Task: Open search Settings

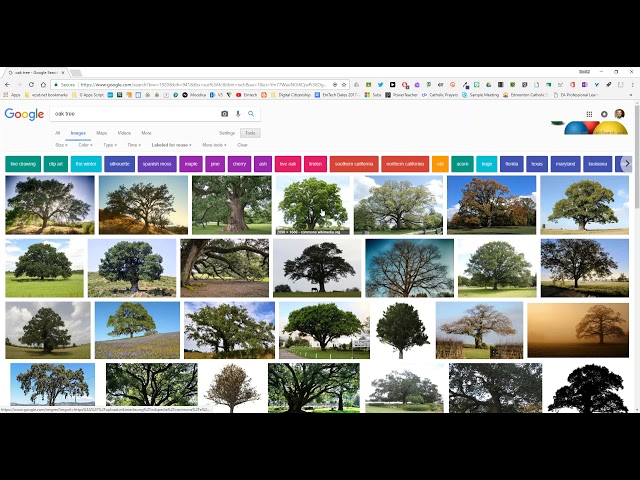Action: (227, 133)
